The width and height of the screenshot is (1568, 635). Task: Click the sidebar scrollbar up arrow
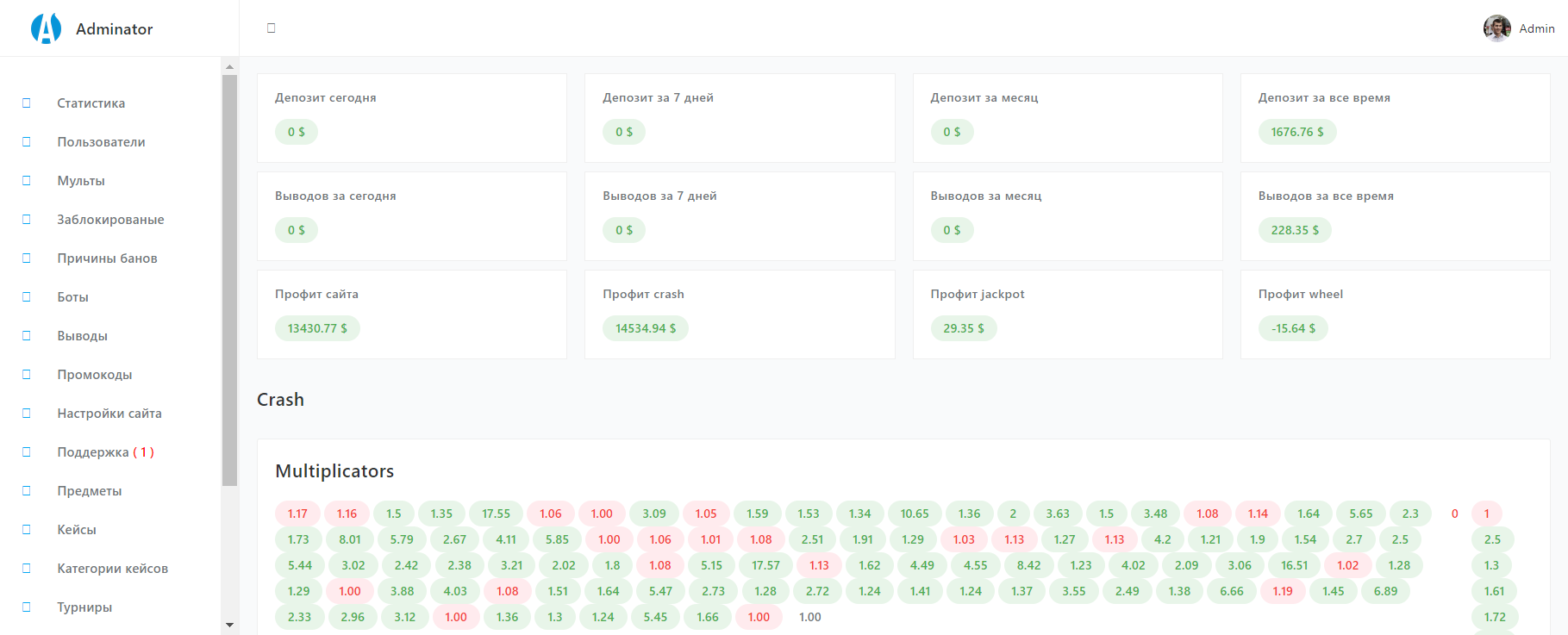(x=229, y=66)
